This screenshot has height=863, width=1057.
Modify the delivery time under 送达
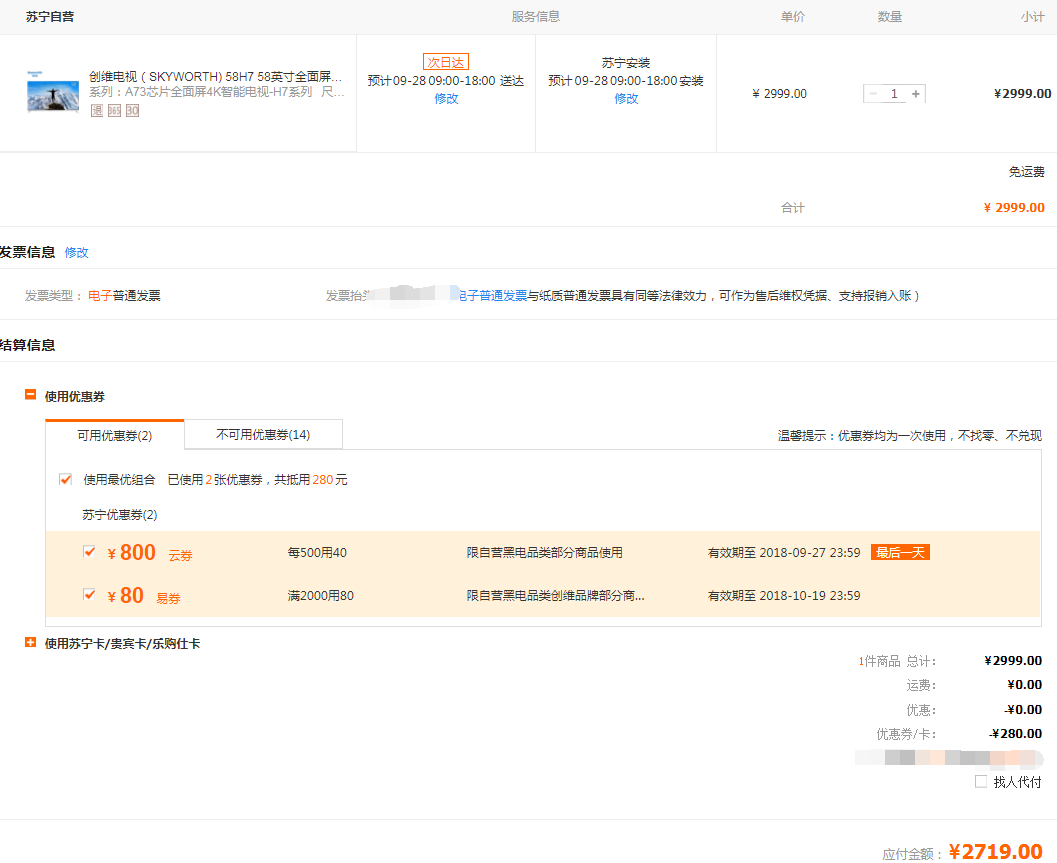[x=446, y=98]
